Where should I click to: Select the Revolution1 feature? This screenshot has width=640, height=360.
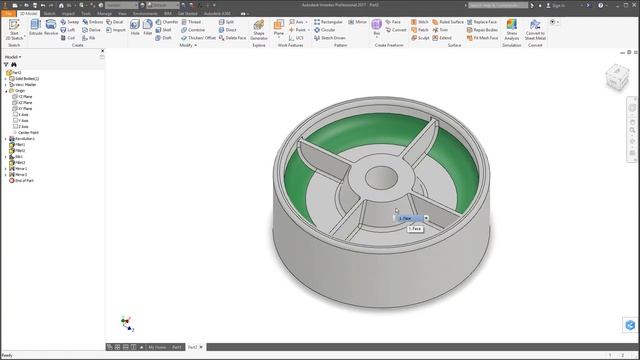[22, 139]
